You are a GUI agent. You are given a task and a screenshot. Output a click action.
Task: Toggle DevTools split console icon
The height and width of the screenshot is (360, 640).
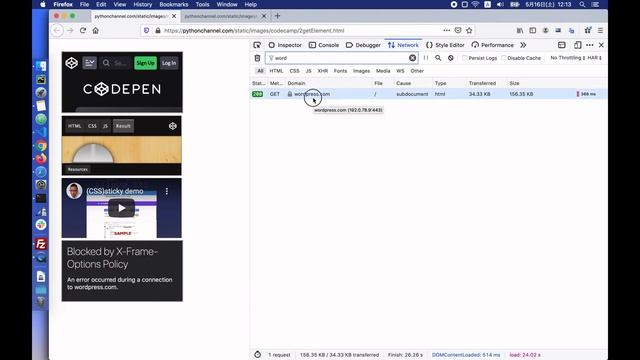click(562, 45)
